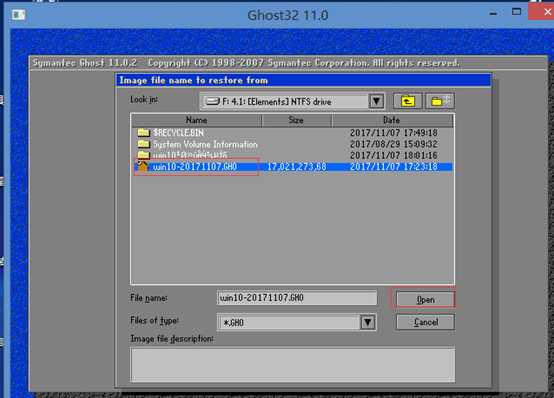Open the Look in drive dropdown arrow
The image size is (554, 398).
click(376, 101)
